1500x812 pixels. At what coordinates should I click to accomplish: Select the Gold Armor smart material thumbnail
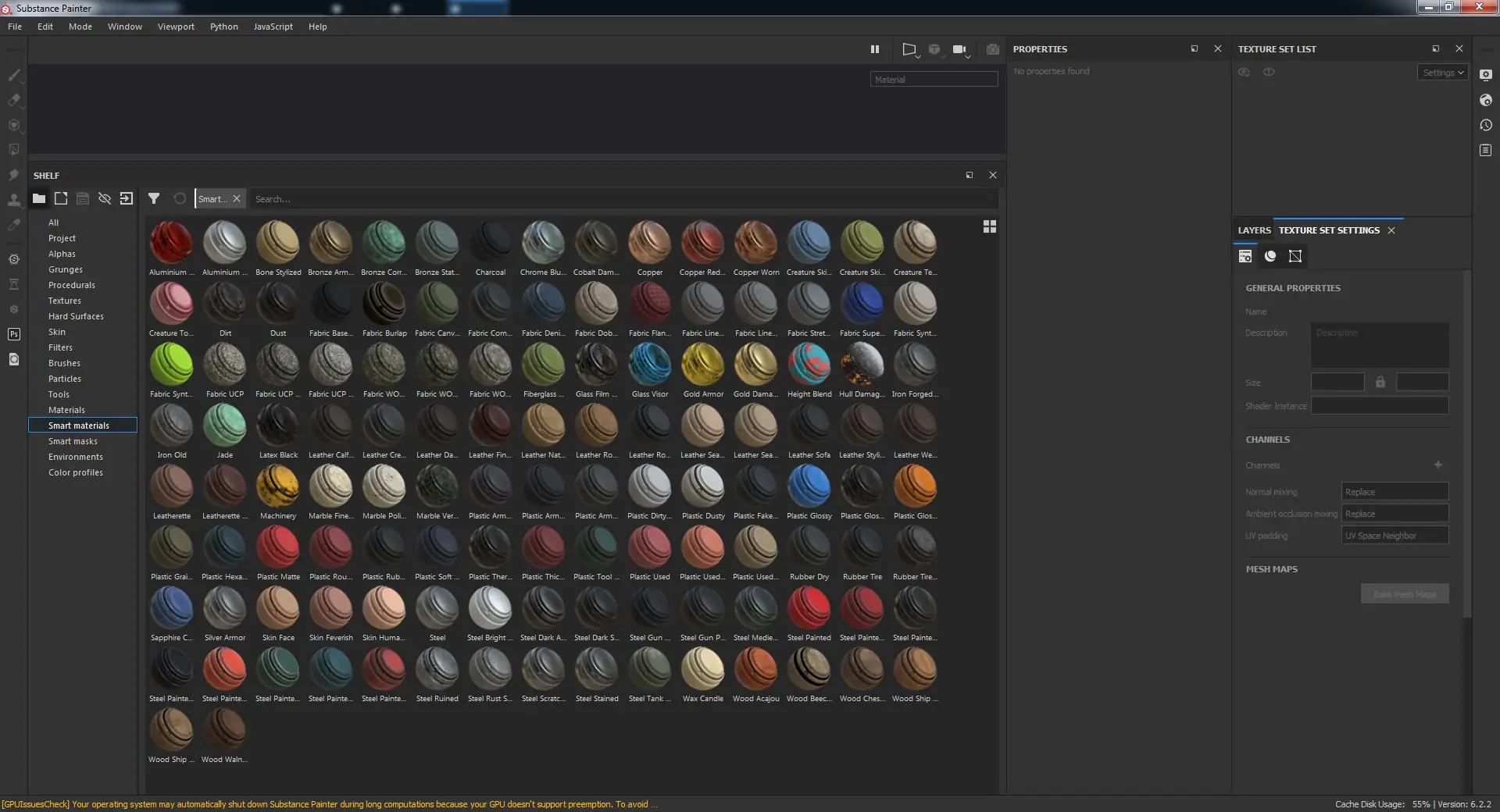click(x=702, y=365)
